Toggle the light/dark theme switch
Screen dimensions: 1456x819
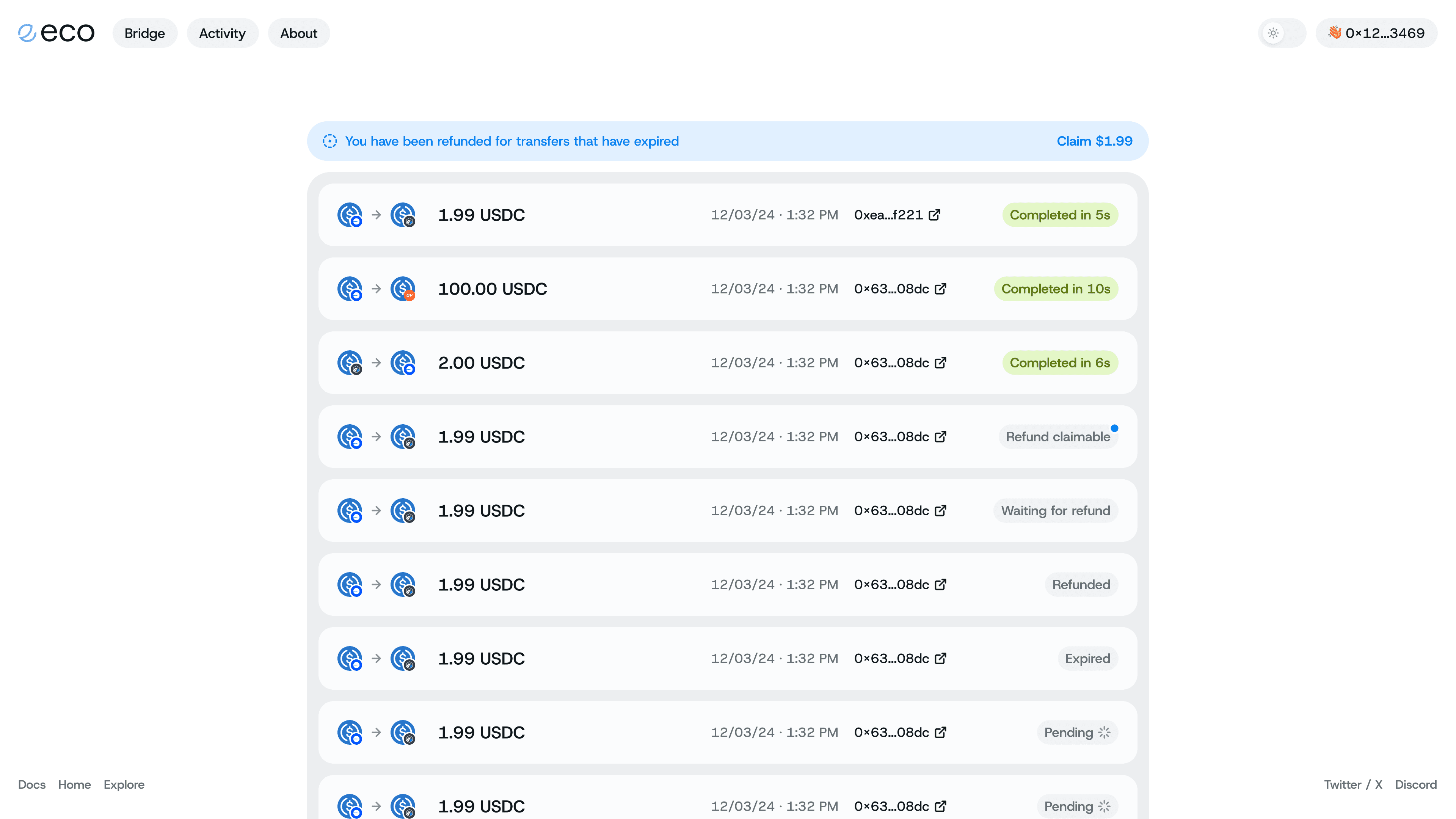point(1282,33)
